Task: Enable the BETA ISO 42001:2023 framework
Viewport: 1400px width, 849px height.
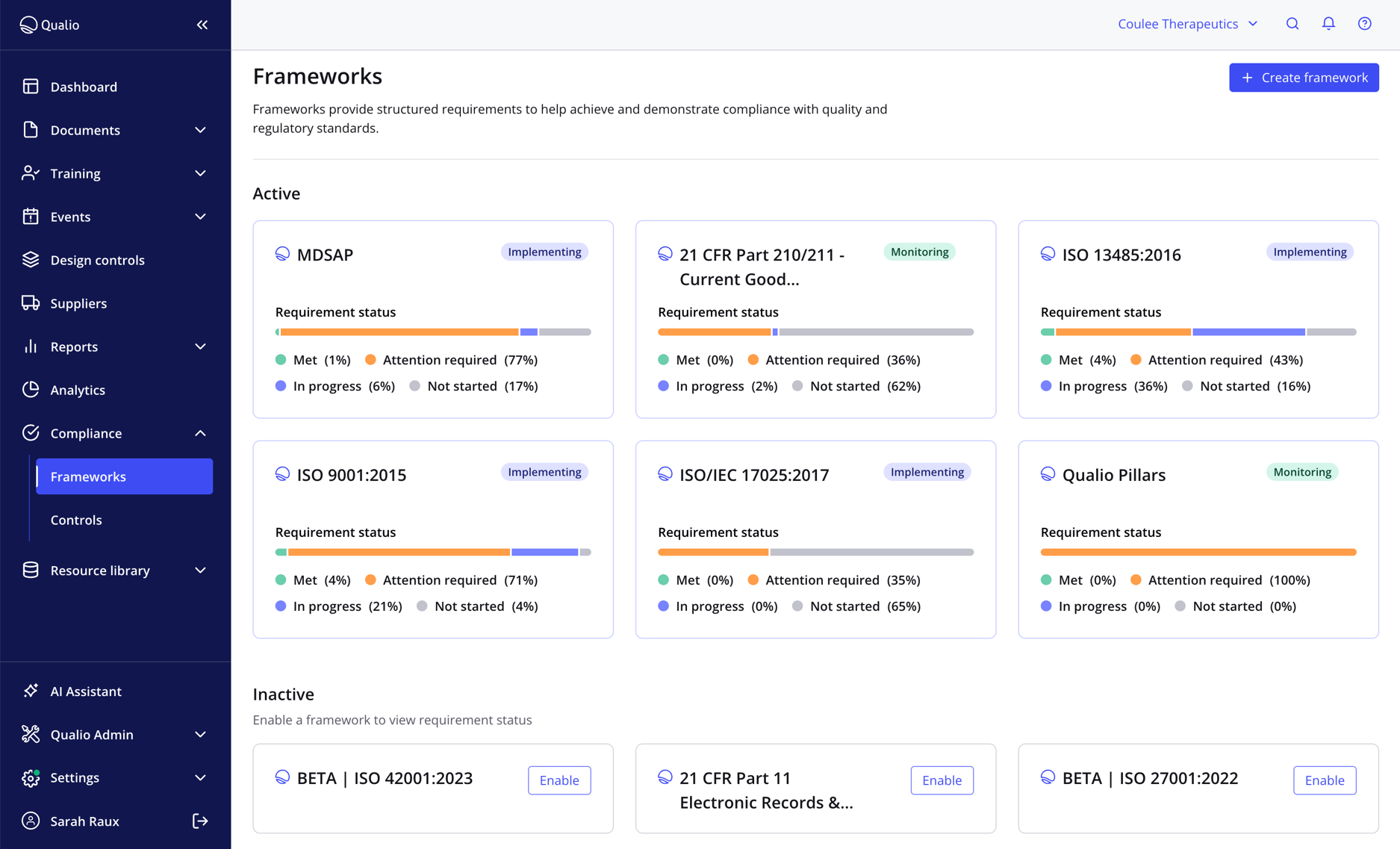Action: point(559,780)
